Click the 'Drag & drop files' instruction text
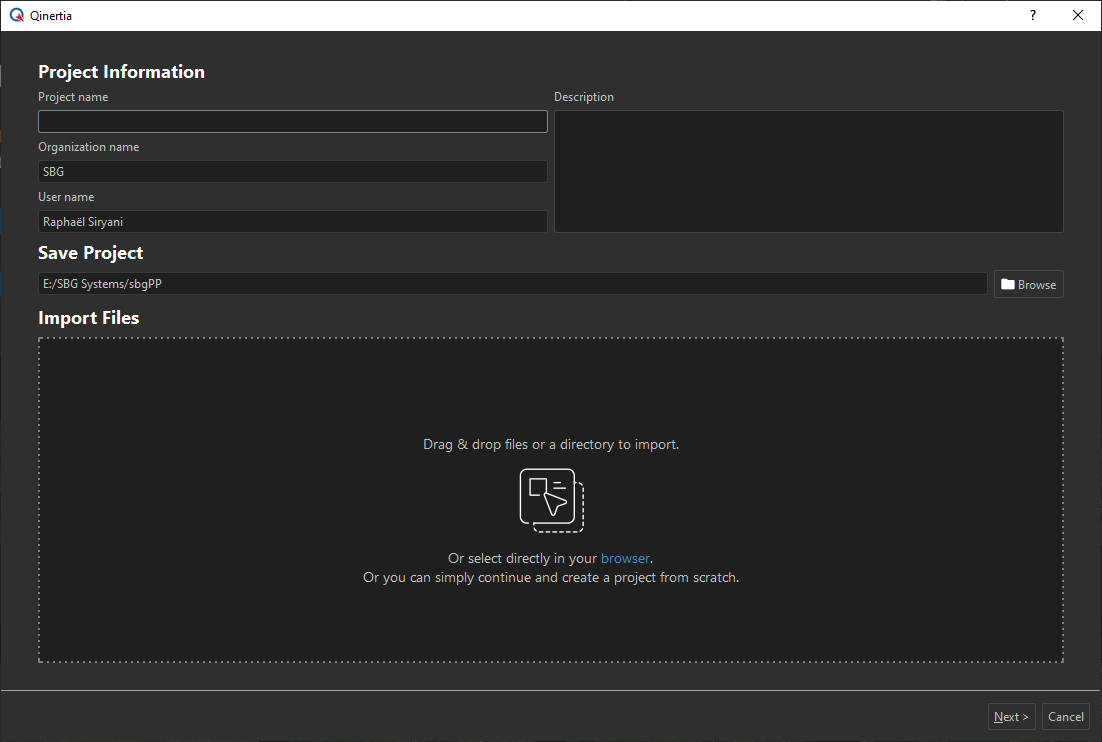This screenshot has width=1102, height=742. (x=551, y=444)
